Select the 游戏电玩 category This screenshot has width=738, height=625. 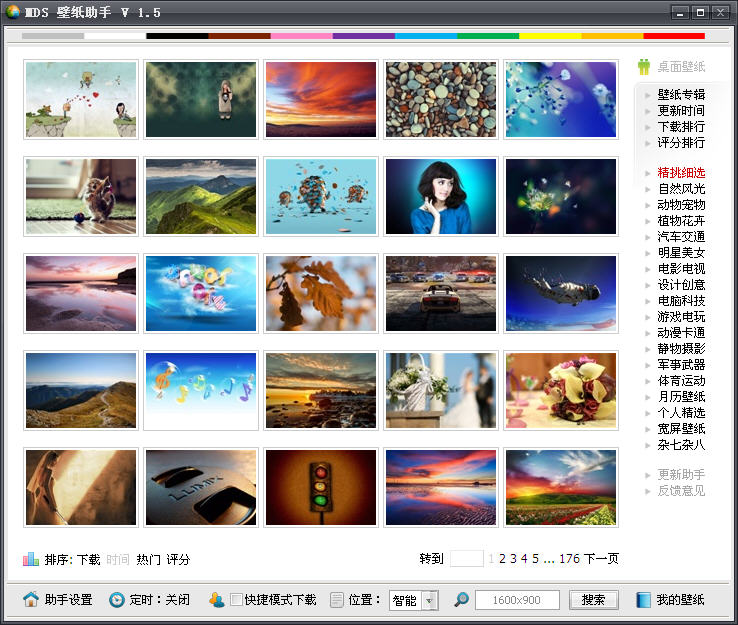tap(681, 317)
